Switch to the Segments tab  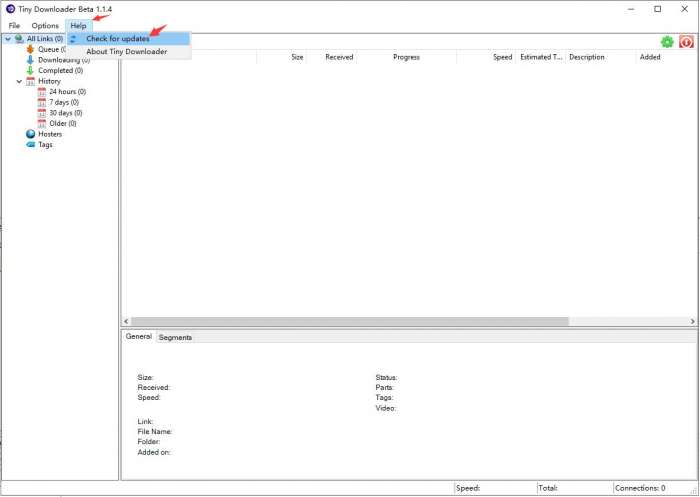175,338
